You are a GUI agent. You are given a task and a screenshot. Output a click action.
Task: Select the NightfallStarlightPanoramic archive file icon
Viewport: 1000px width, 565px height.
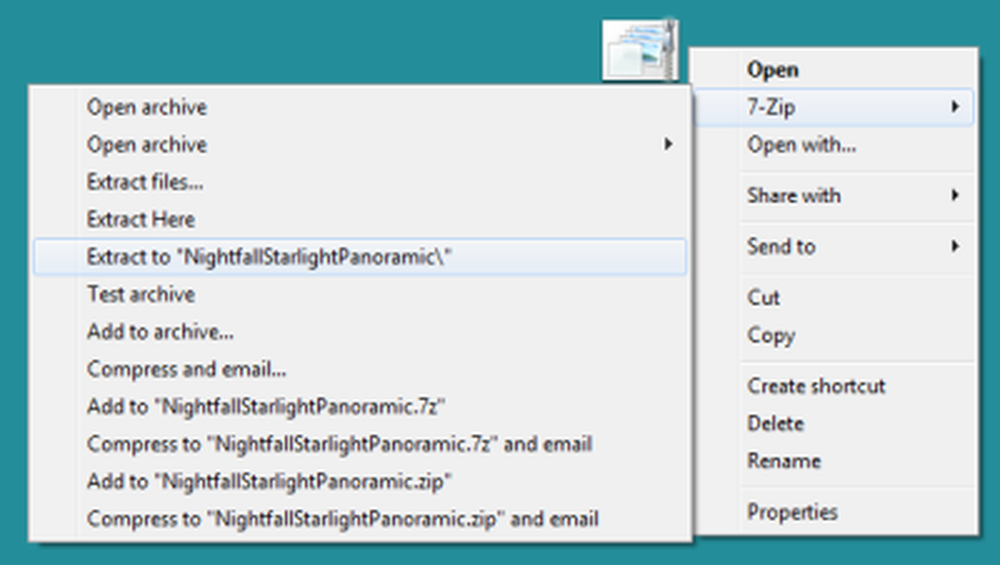(640, 50)
